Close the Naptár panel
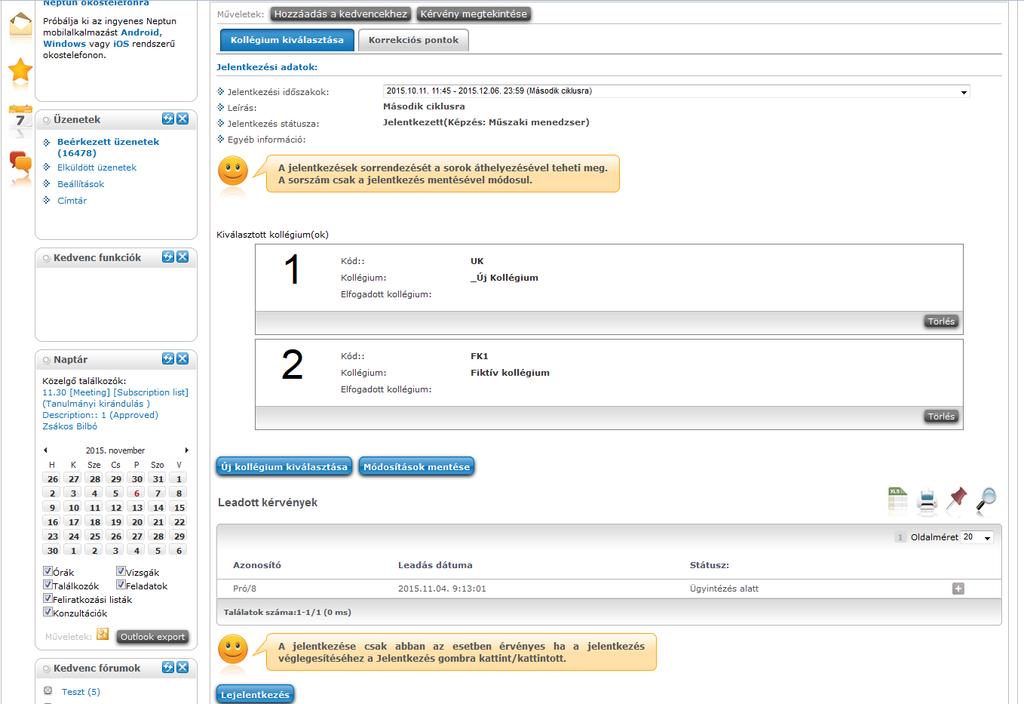The height and width of the screenshot is (704, 1024). click(x=182, y=359)
